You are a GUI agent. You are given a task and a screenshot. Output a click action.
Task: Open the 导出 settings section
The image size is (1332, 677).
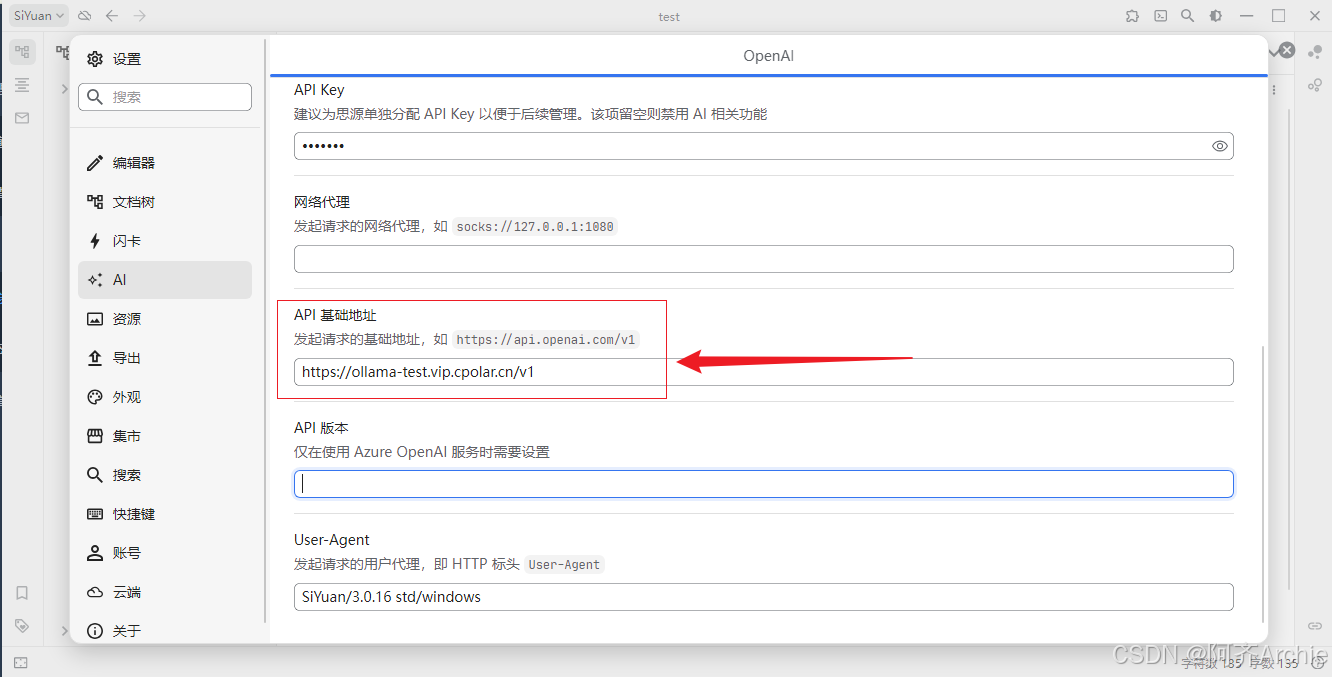pyautogui.click(x=165, y=358)
